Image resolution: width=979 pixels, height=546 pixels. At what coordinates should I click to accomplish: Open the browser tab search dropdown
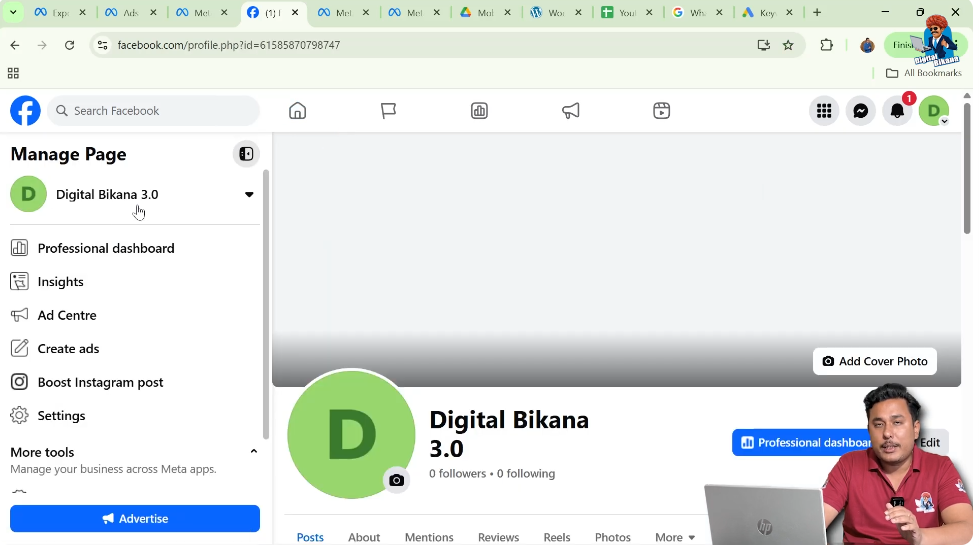coord(12,12)
